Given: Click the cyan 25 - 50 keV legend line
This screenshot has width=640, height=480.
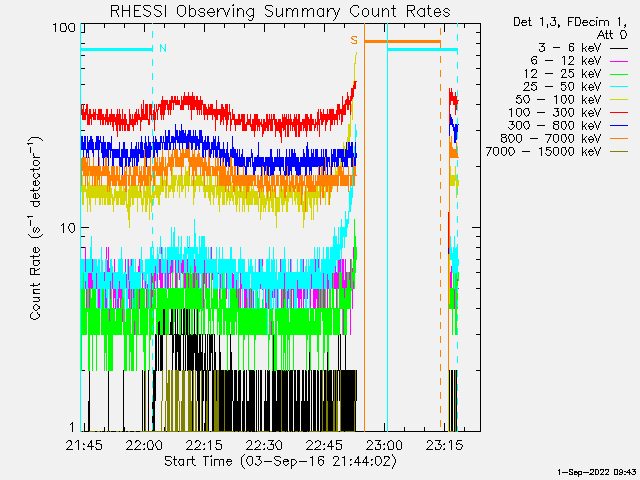Looking at the screenshot, I should 619,87.
